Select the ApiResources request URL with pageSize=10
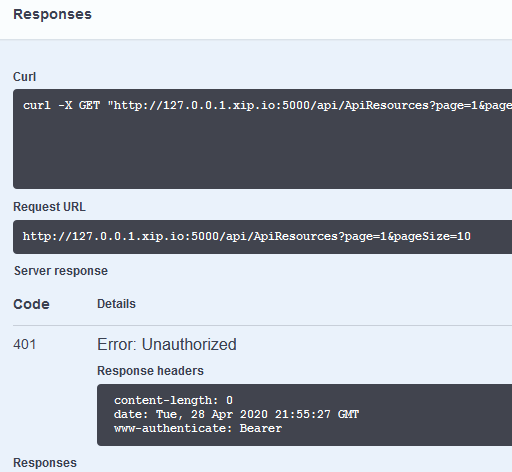The image size is (512, 472). click(247, 236)
